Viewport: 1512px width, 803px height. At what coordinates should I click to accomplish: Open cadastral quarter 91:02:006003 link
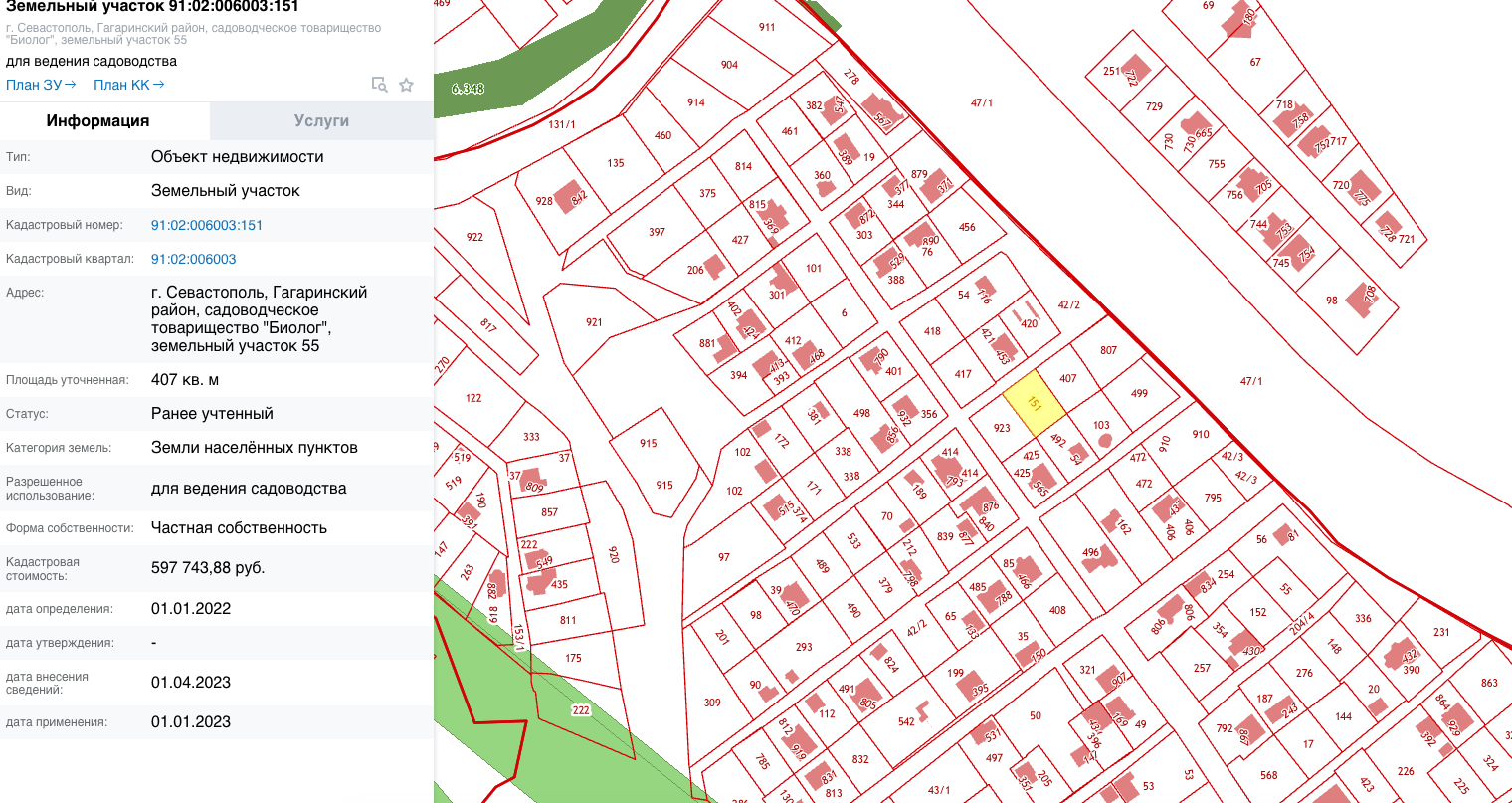tap(194, 259)
